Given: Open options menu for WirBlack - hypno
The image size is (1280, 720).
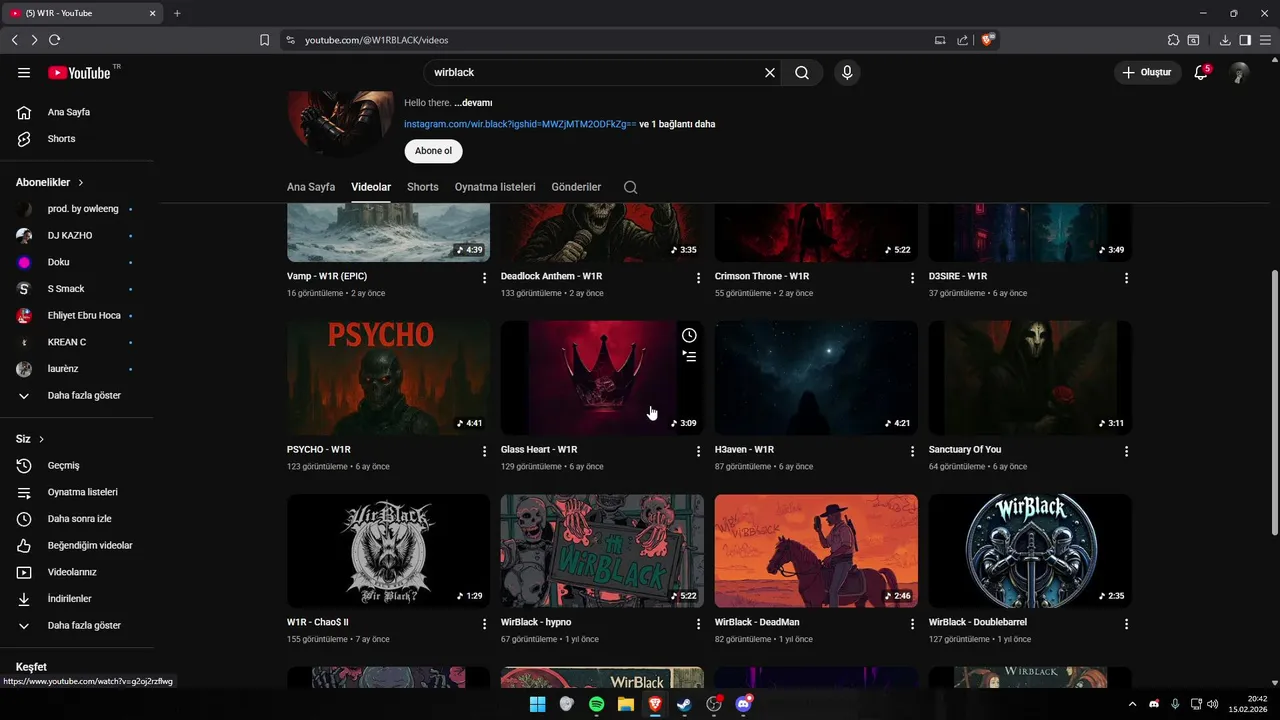Looking at the screenshot, I should pyautogui.click(x=699, y=624).
